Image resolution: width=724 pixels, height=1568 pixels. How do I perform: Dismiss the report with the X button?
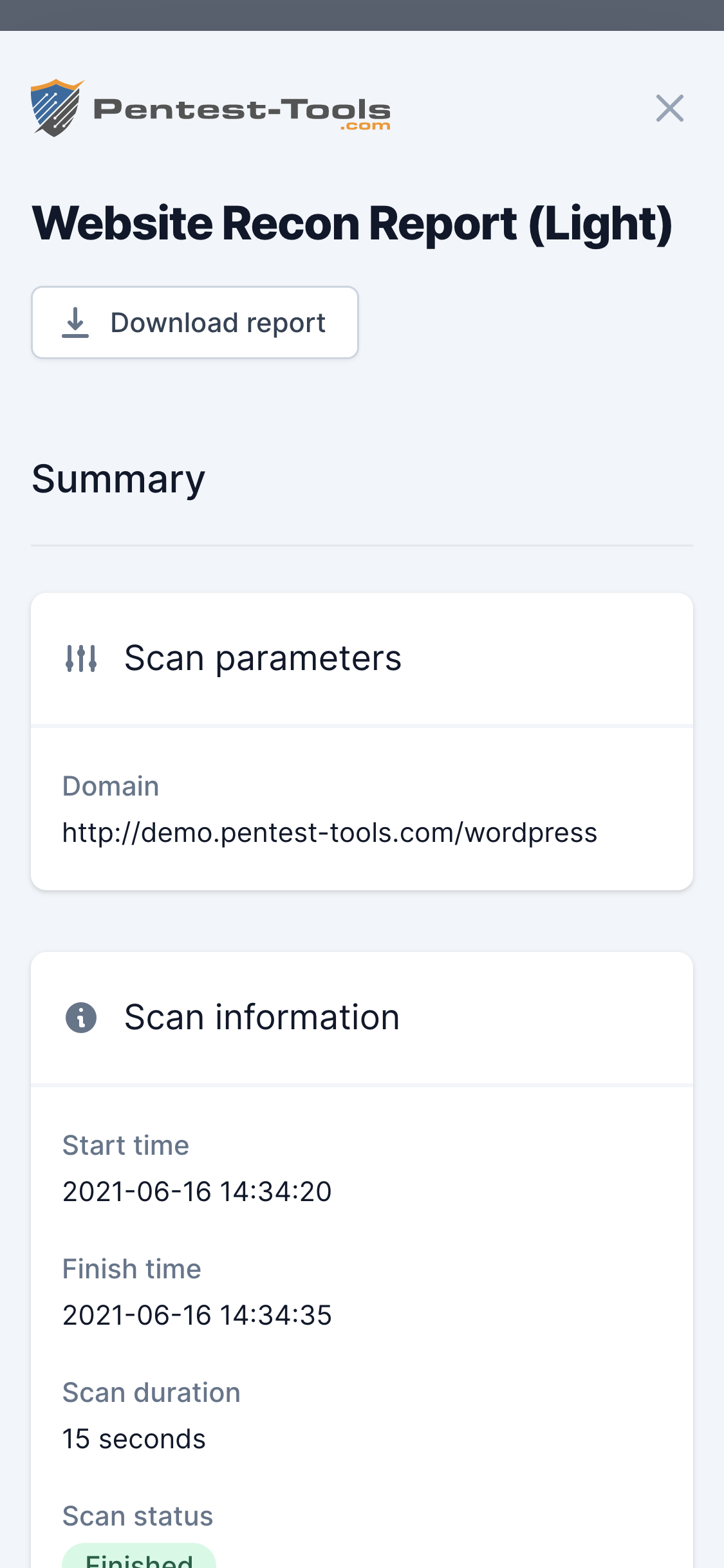670,108
